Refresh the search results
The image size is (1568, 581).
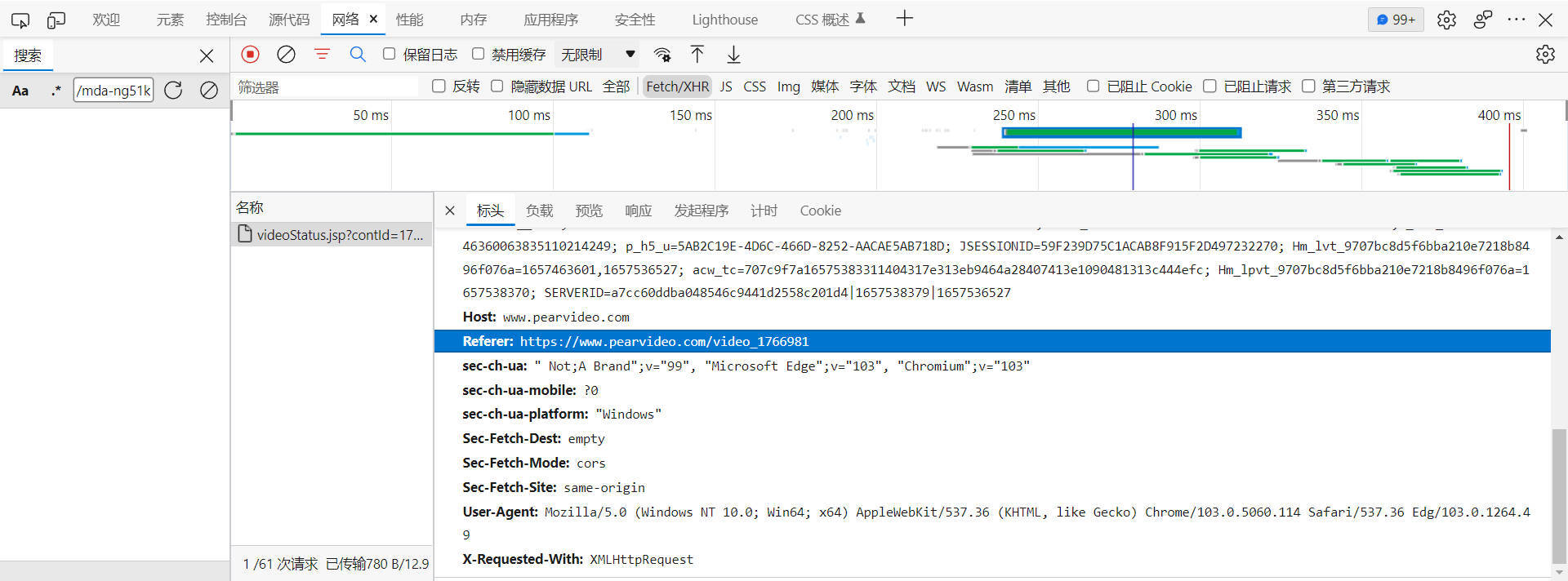coord(173,91)
